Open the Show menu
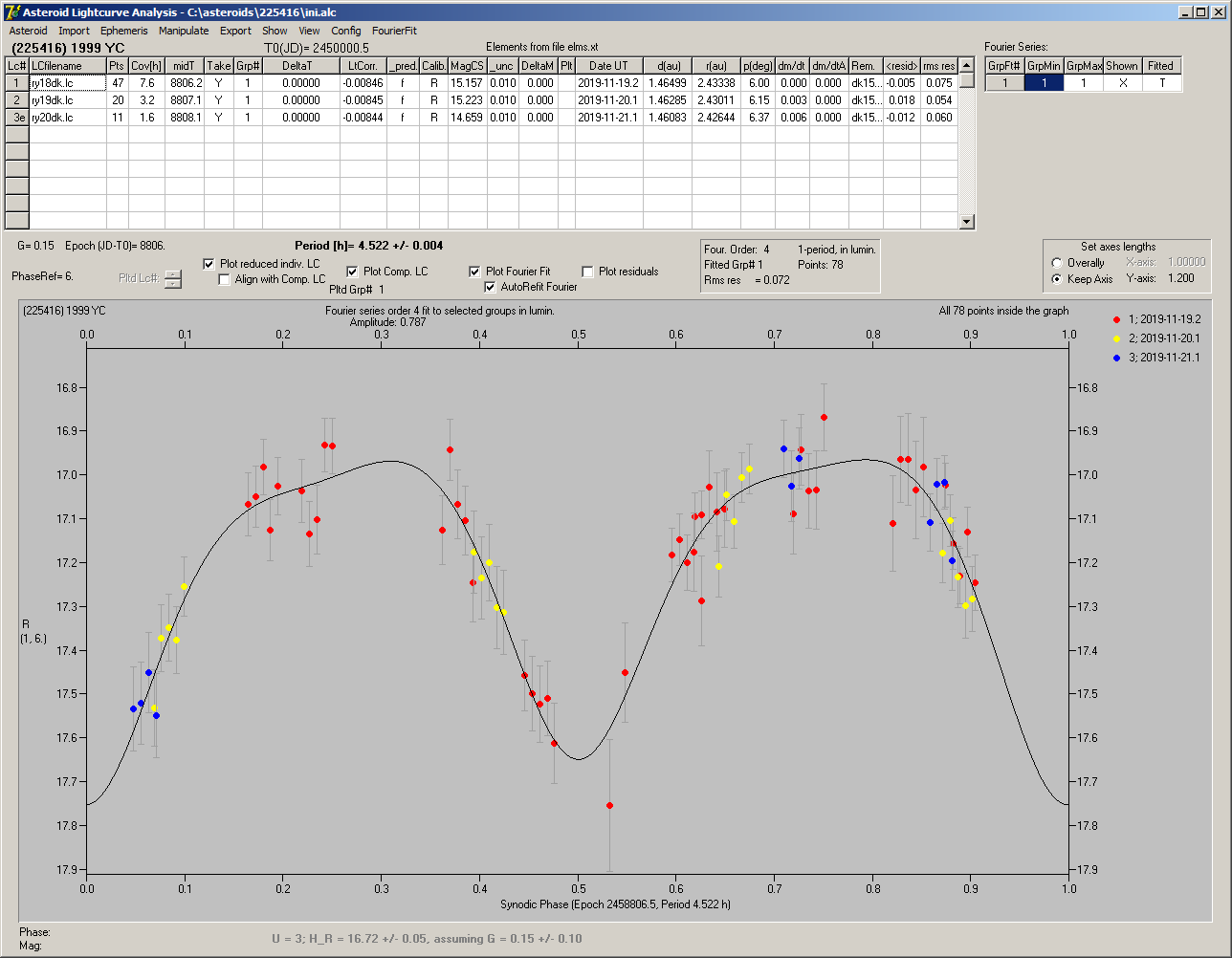Image resolution: width=1232 pixels, height=958 pixels. point(275,31)
